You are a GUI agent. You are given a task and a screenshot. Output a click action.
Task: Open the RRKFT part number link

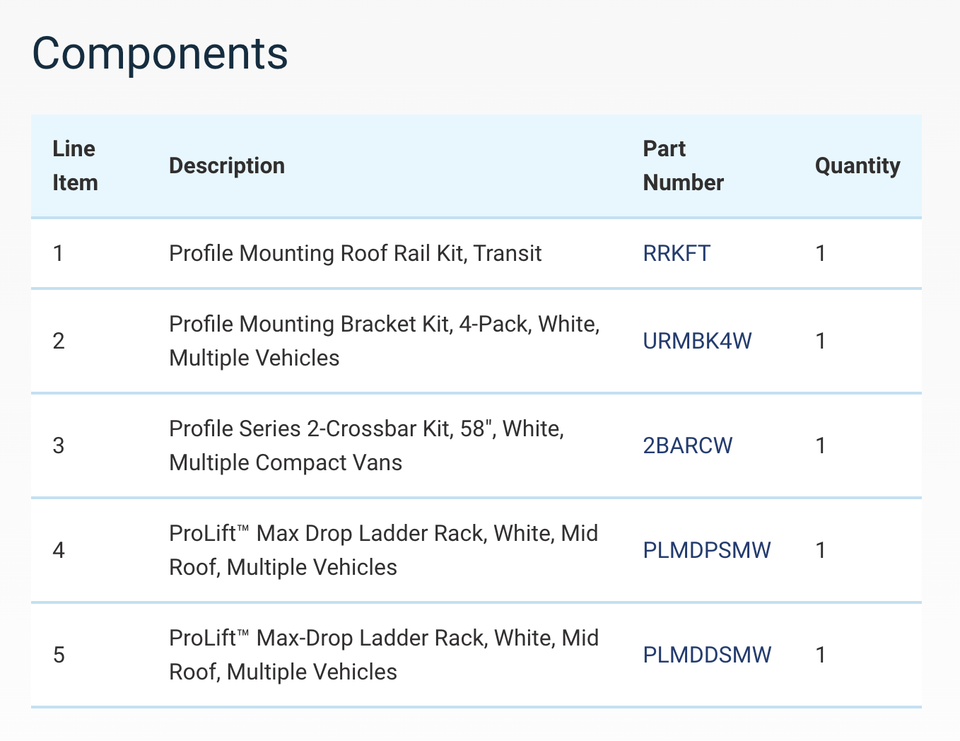coord(676,253)
